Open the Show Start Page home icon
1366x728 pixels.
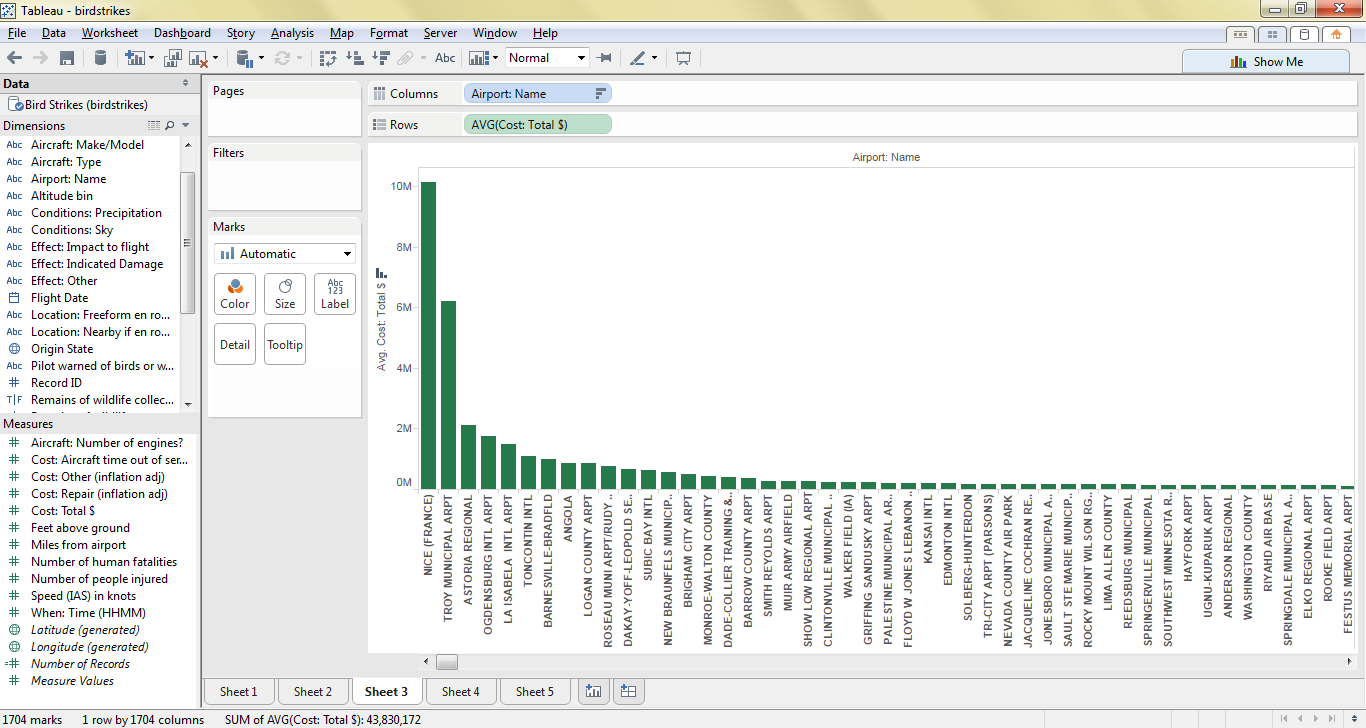coord(1336,34)
